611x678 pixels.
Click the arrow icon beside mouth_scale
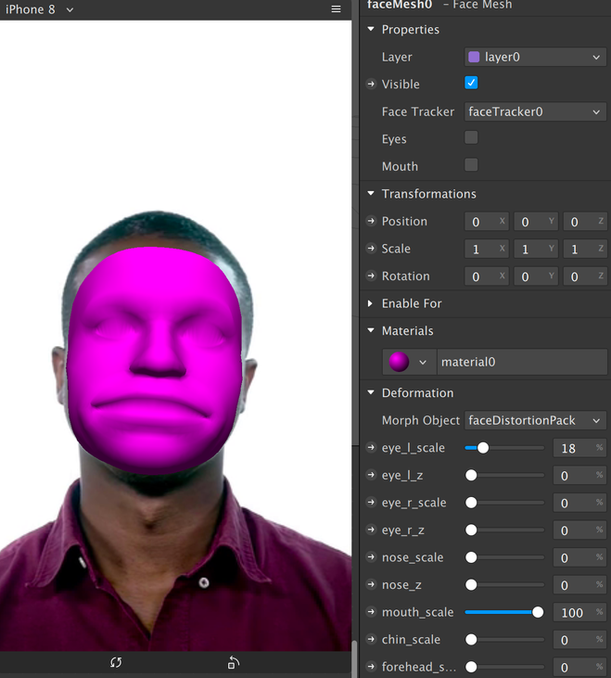pyautogui.click(x=371, y=612)
